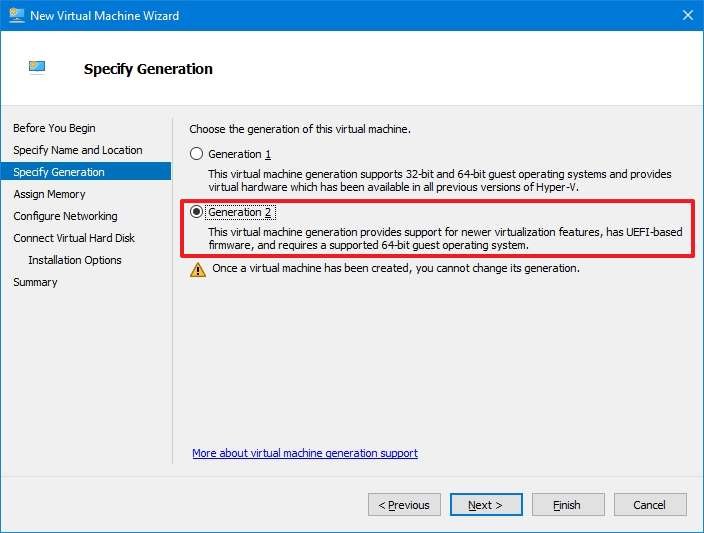Go to Connect Virtual Hard Disk step
This screenshot has height=533, width=704.
pyautogui.click(x=74, y=238)
